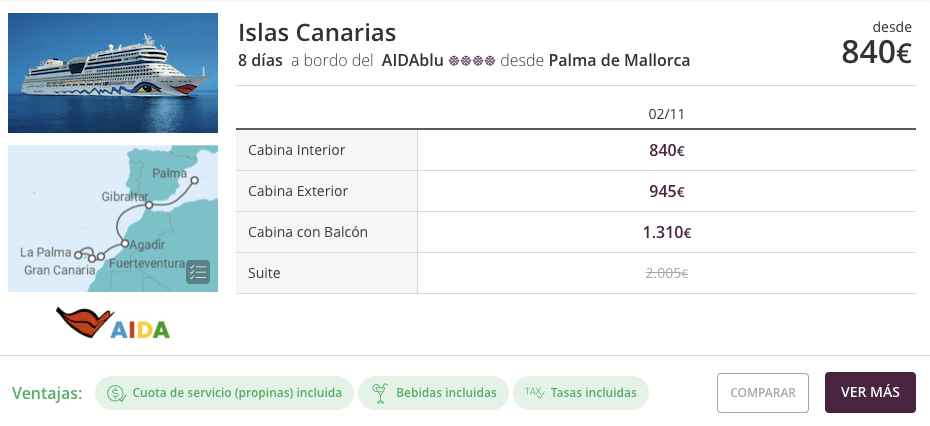
Task: Click the TAX icon in Tasas badge
Action: pos(534,393)
